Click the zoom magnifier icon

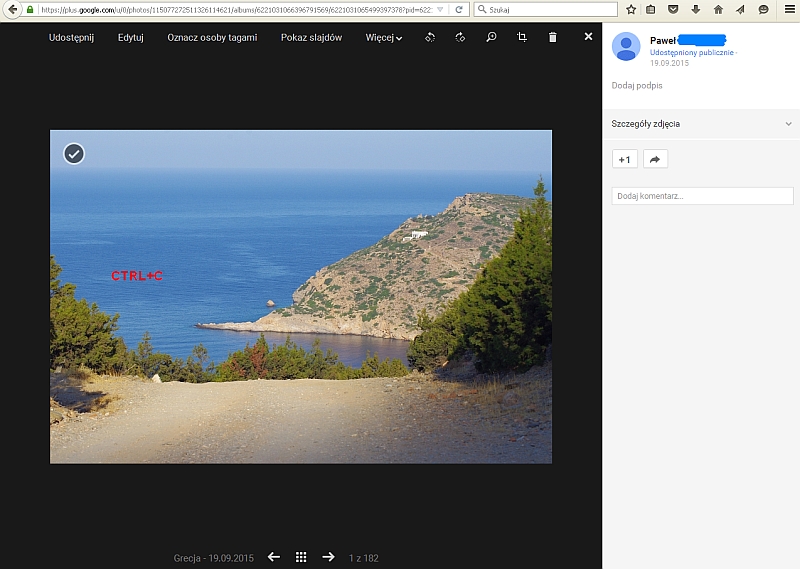(x=491, y=37)
